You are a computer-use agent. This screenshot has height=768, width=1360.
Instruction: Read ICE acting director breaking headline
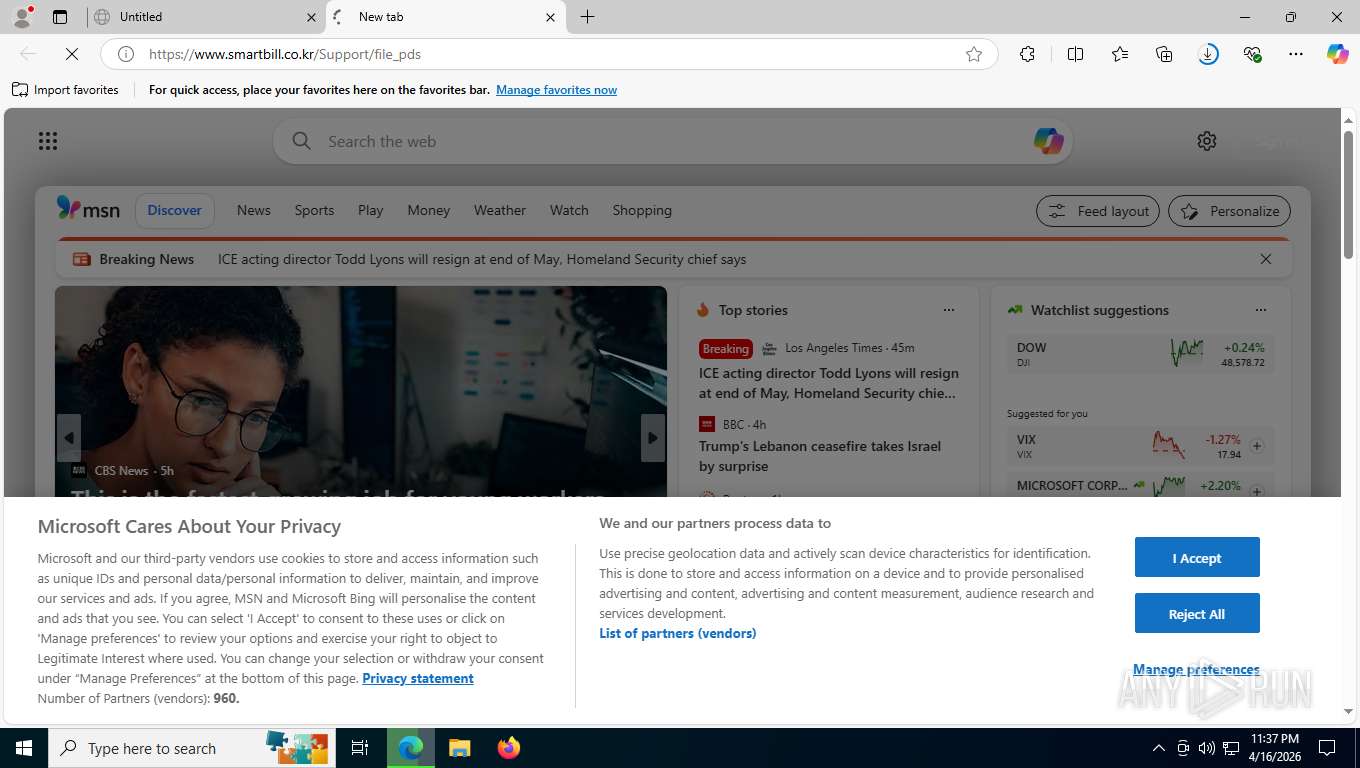(482, 259)
